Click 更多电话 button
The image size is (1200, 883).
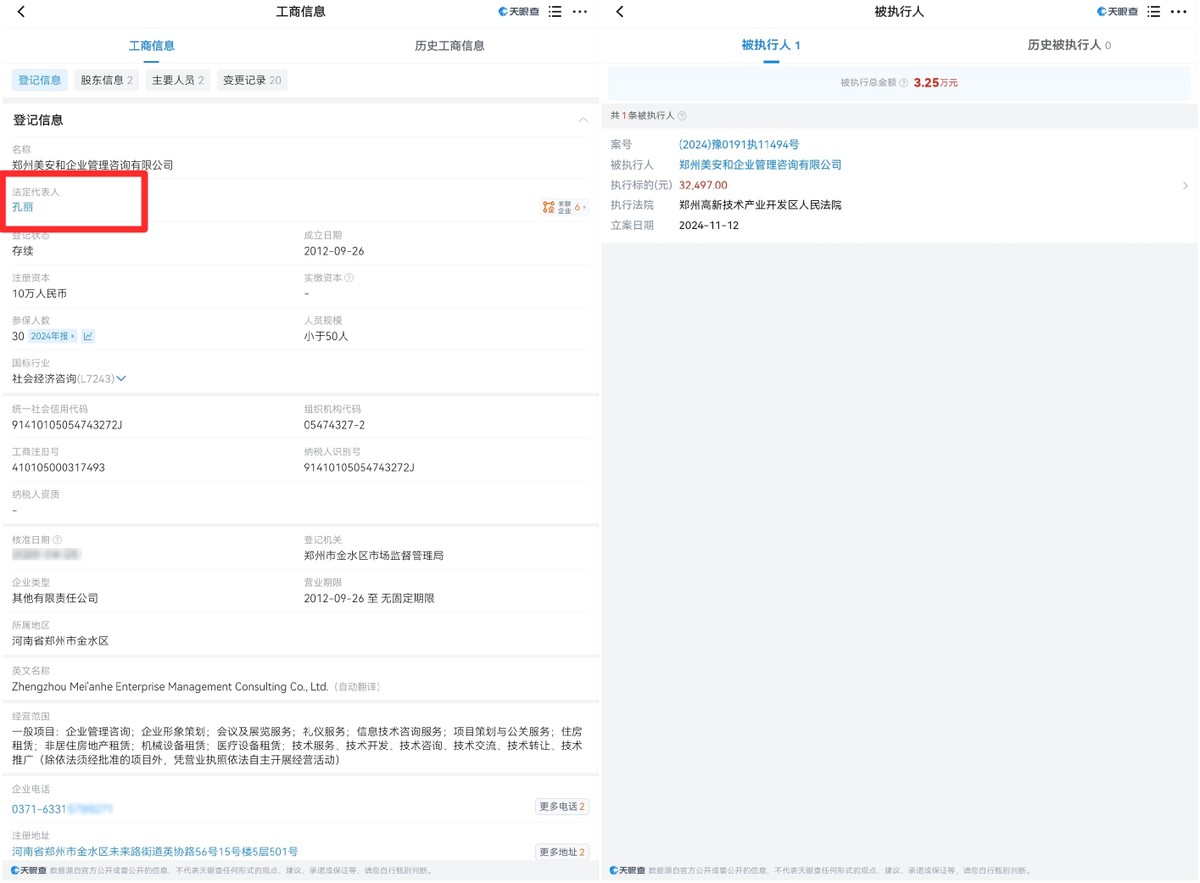click(x=562, y=806)
